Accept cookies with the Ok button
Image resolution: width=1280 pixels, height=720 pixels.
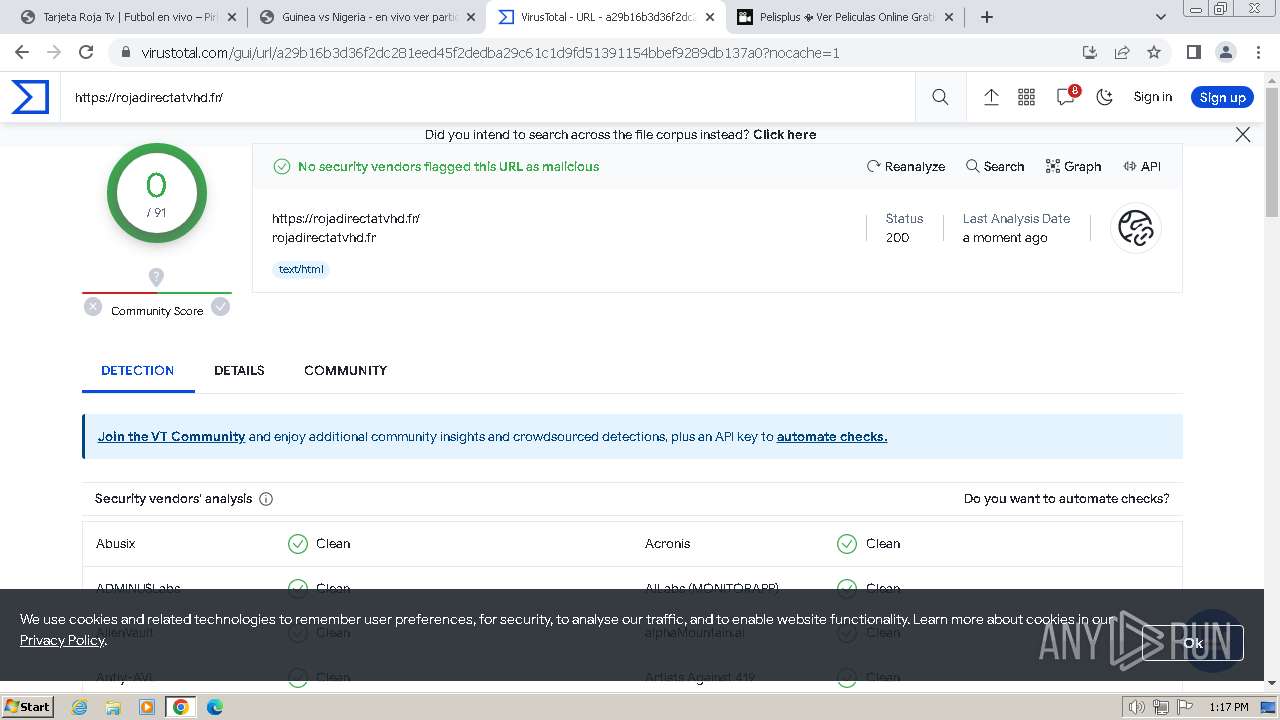pos(1193,643)
